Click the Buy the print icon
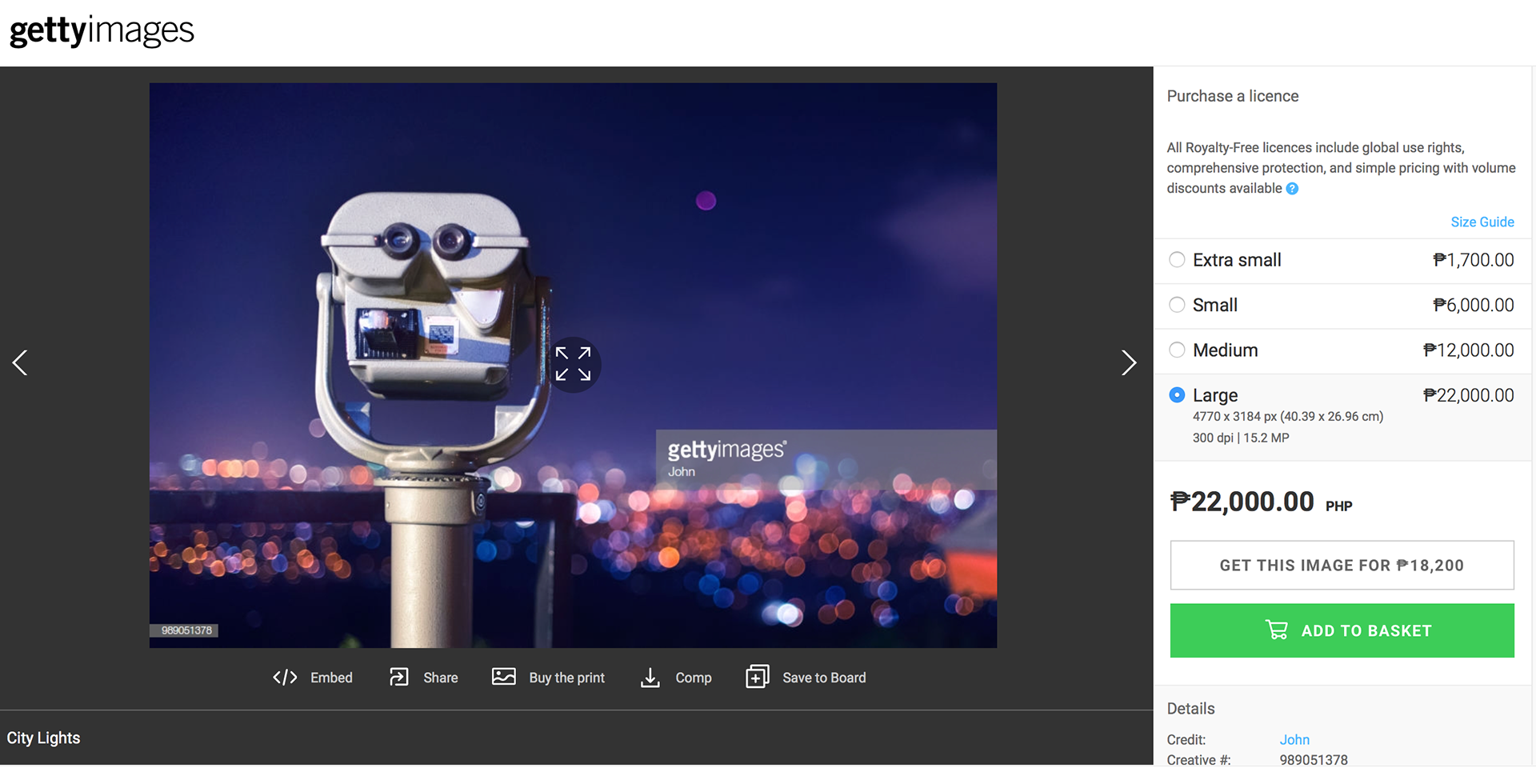This screenshot has width=1536, height=784. pyautogui.click(x=503, y=677)
